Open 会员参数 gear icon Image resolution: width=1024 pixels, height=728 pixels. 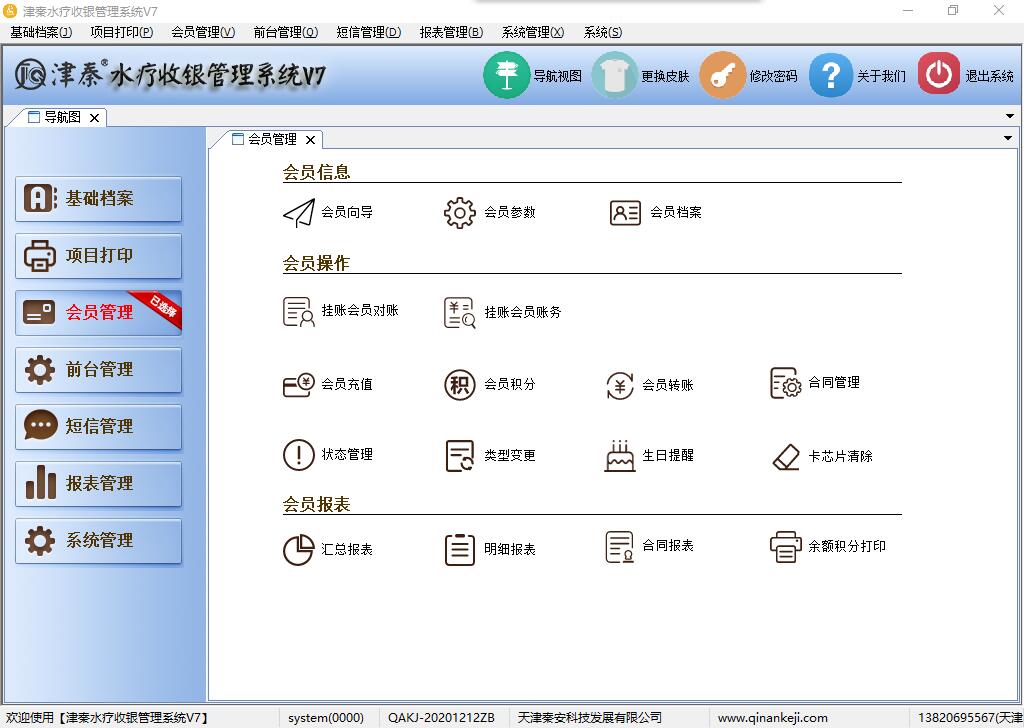(x=460, y=213)
